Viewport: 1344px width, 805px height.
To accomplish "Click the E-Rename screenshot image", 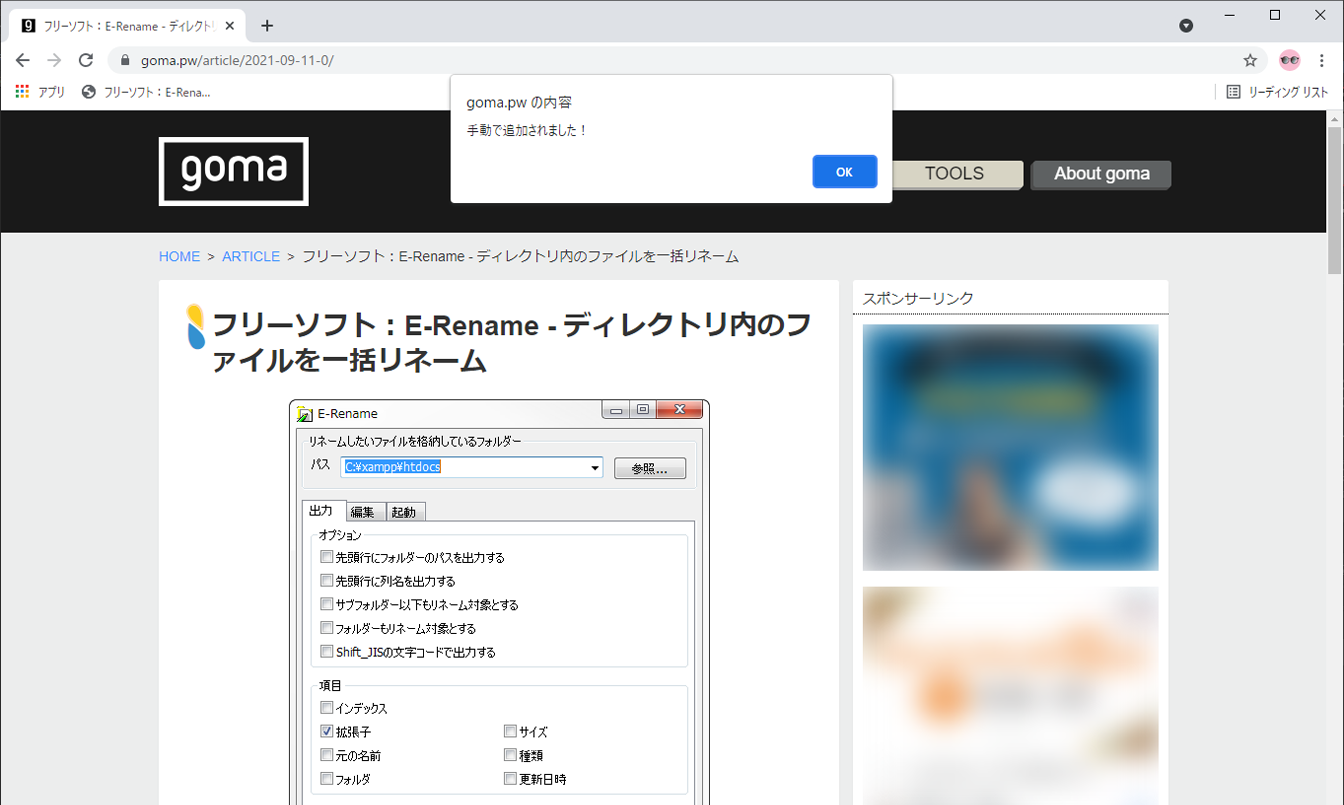I will click(x=499, y=600).
